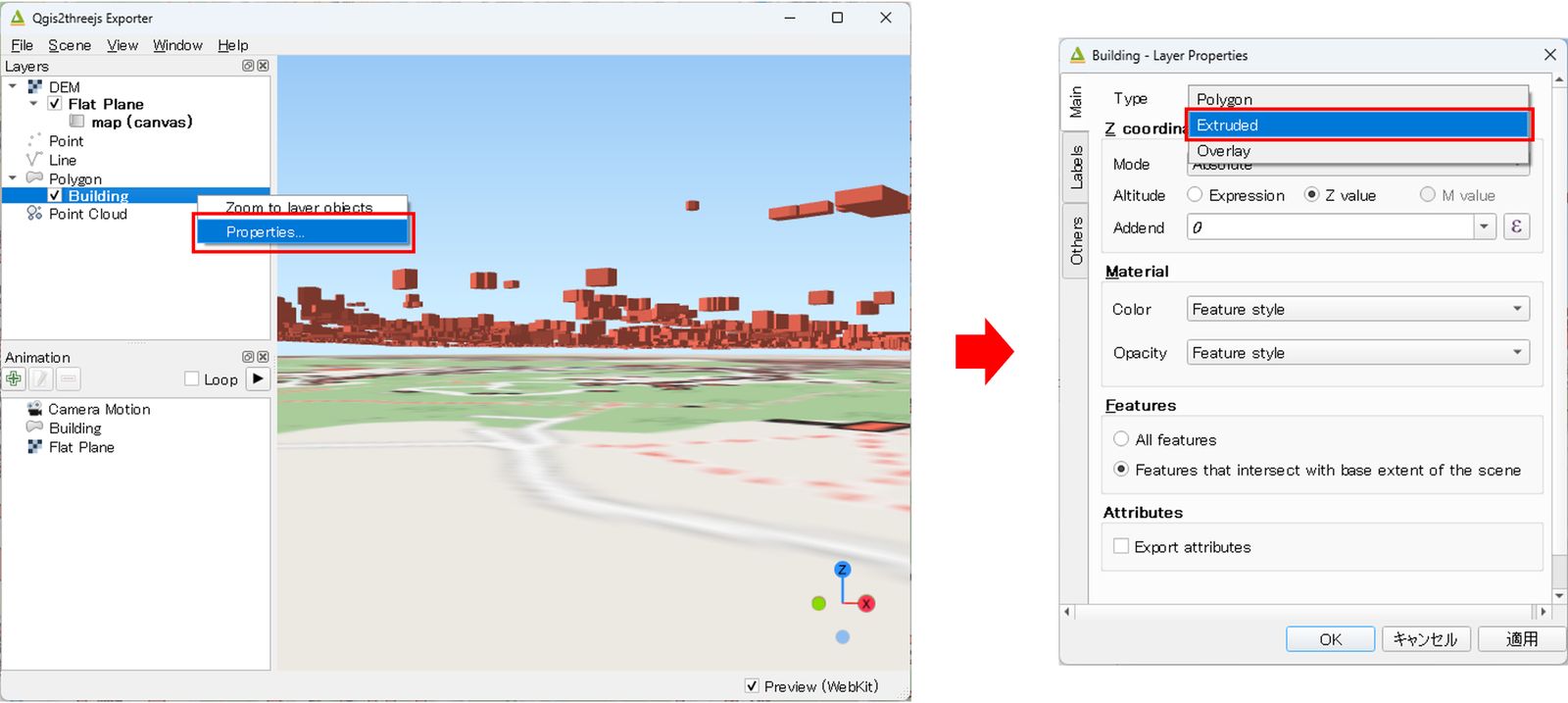Float the Animation panel with its undock icon
The height and width of the screenshot is (703, 1568).
point(248,357)
